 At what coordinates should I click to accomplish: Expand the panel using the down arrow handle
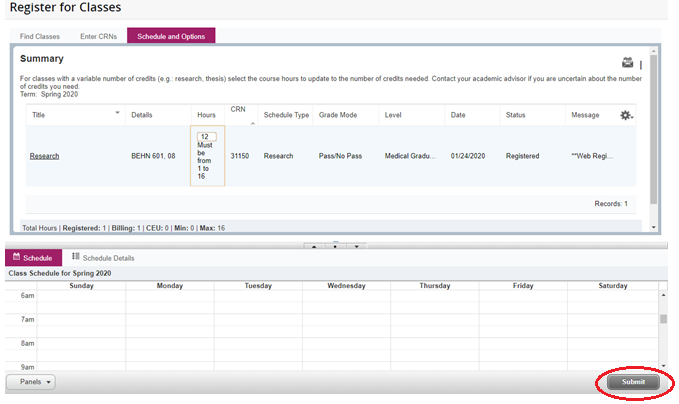coord(356,245)
